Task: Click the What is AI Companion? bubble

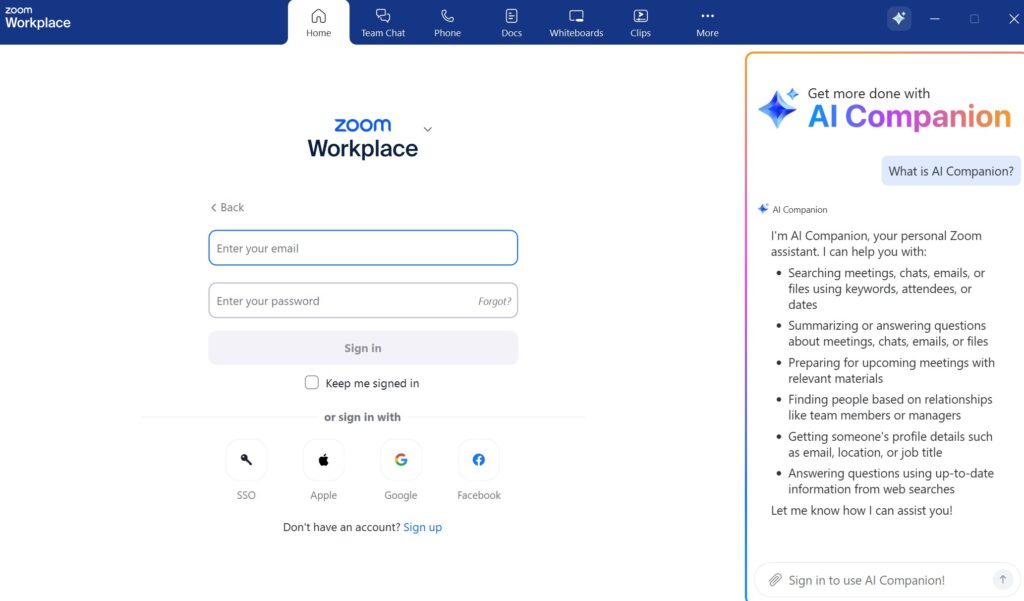Action: pos(951,171)
